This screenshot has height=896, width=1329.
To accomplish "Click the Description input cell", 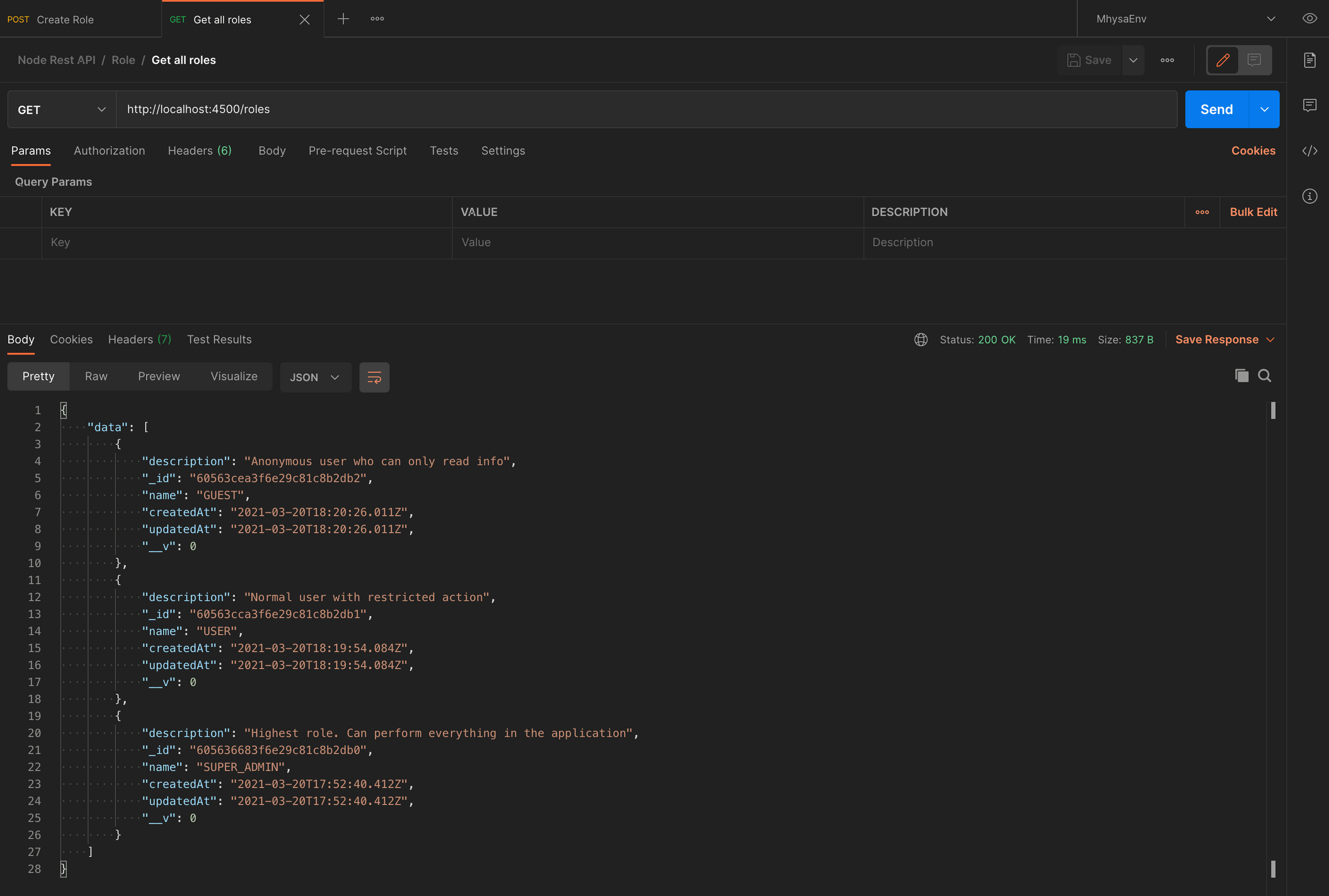I will pos(1075,243).
